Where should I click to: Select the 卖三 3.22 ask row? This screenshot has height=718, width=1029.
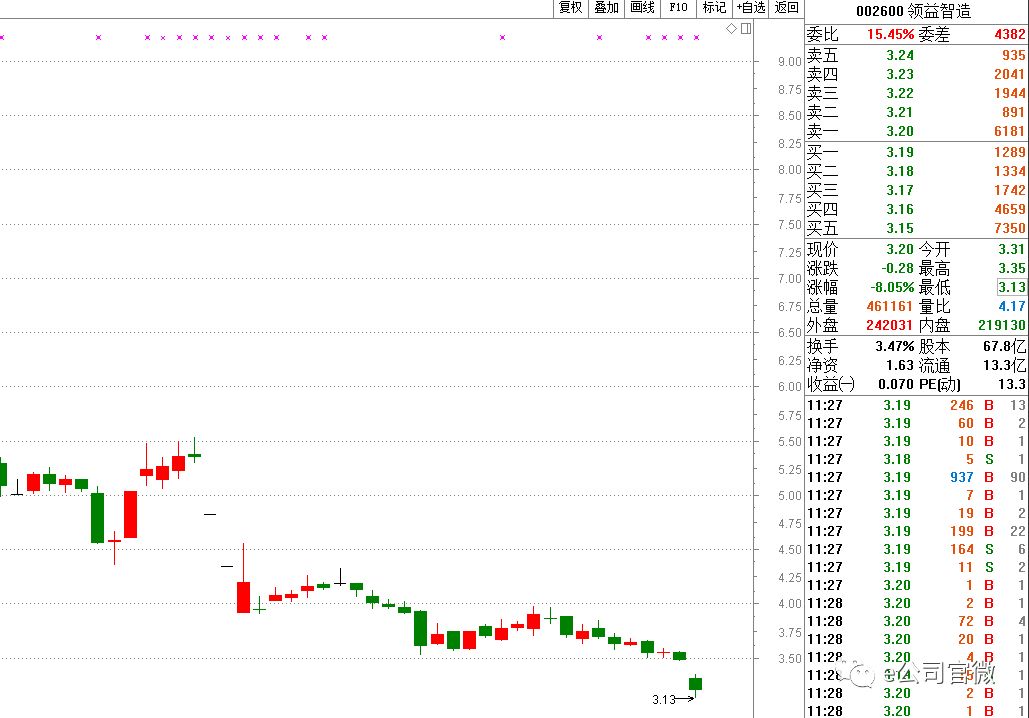pos(916,93)
